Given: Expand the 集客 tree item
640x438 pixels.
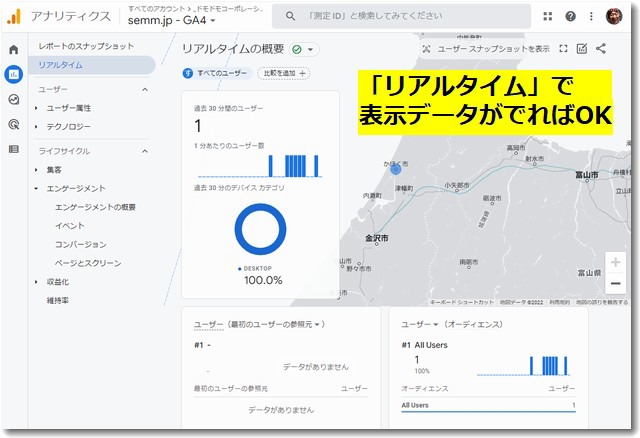Looking at the screenshot, I should pos(36,170).
